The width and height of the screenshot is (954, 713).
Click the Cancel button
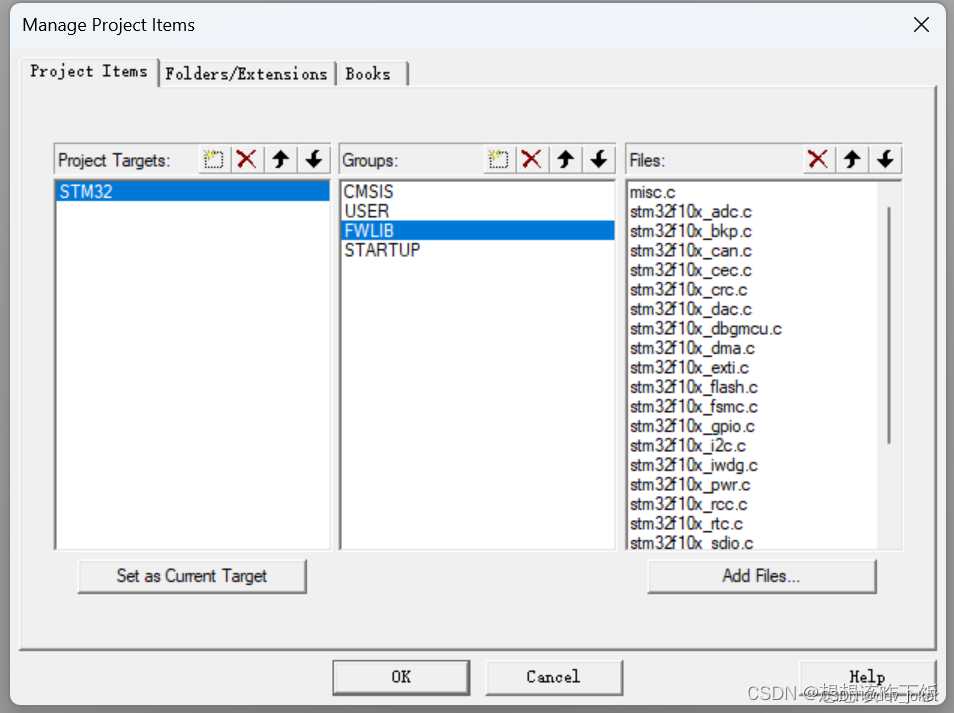pyautogui.click(x=554, y=677)
